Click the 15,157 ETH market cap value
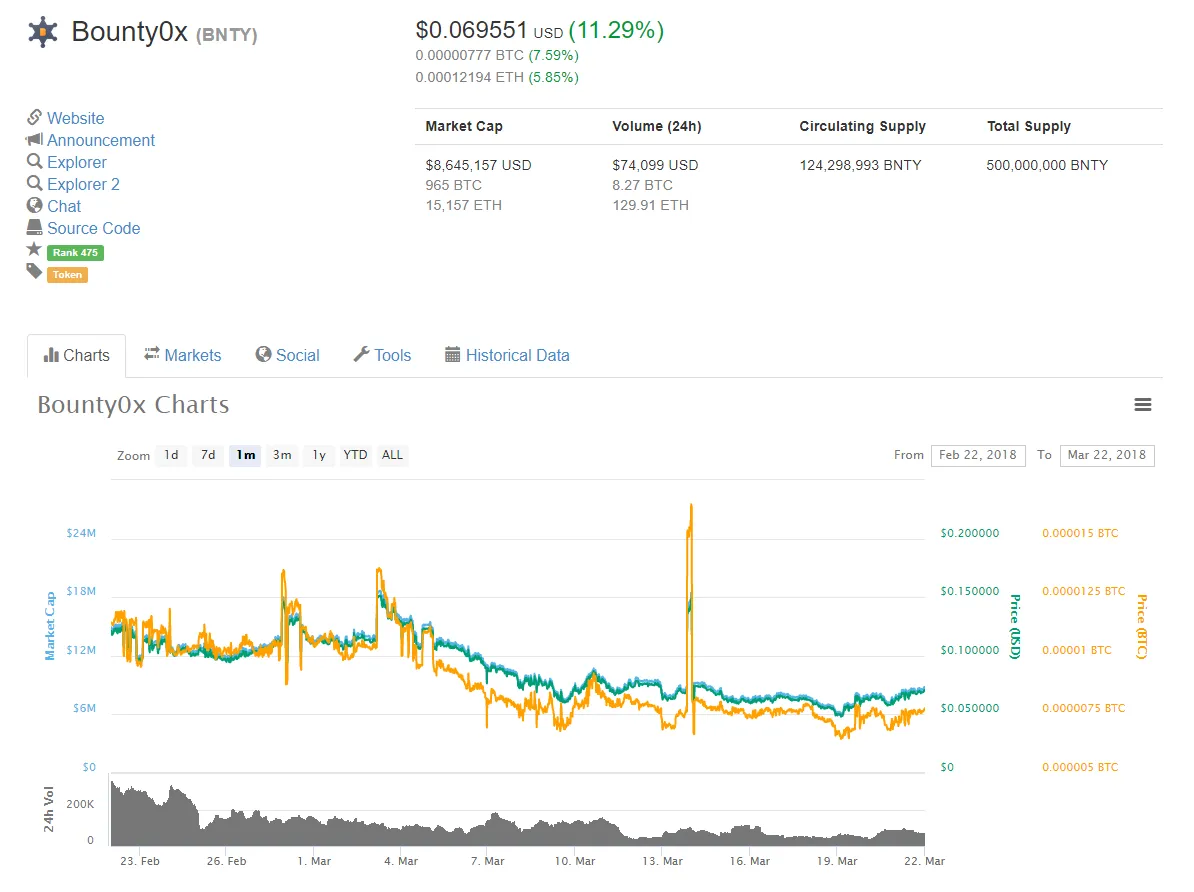This screenshot has height=892, width=1194. tap(463, 206)
